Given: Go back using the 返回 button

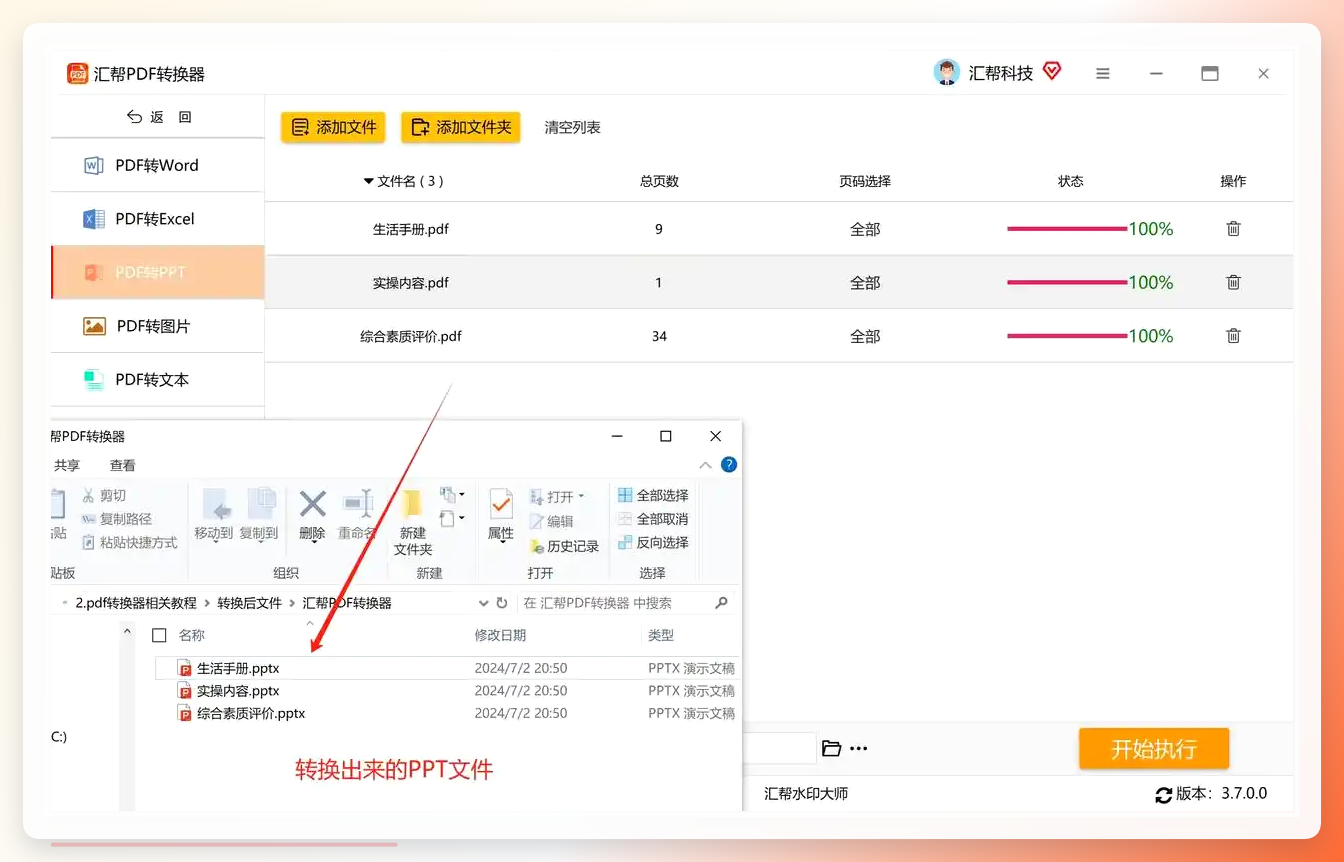Looking at the screenshot, I should [x=158, y=117].
